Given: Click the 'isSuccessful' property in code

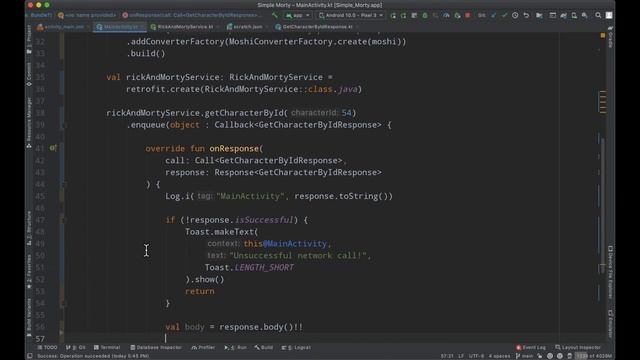Looking at the screenshot, I should (x=264, y=220).
